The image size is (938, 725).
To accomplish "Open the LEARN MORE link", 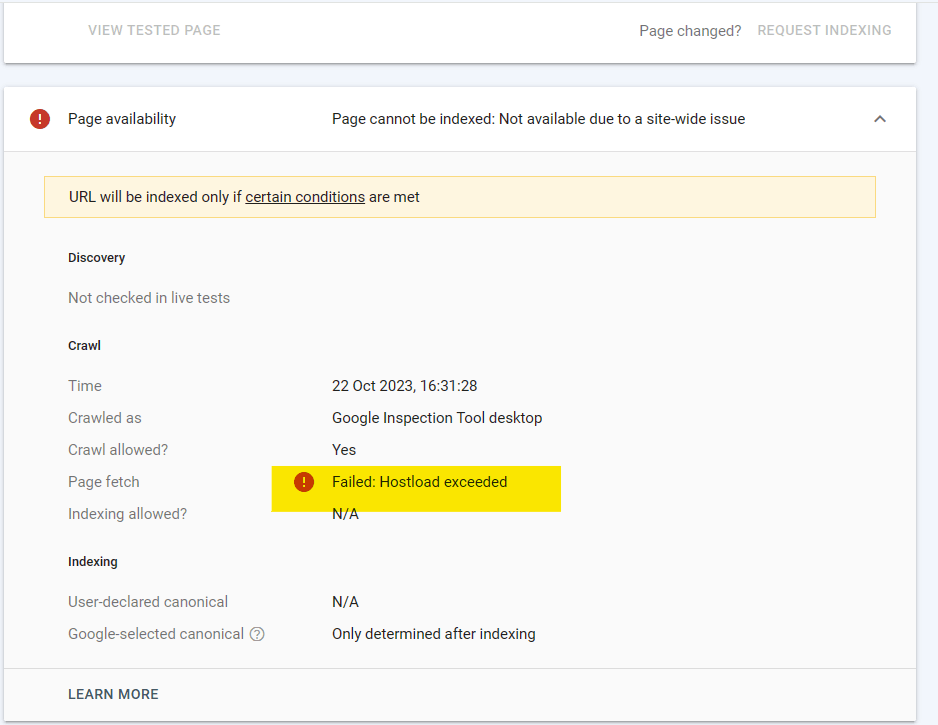I will (x=113, y=694).
